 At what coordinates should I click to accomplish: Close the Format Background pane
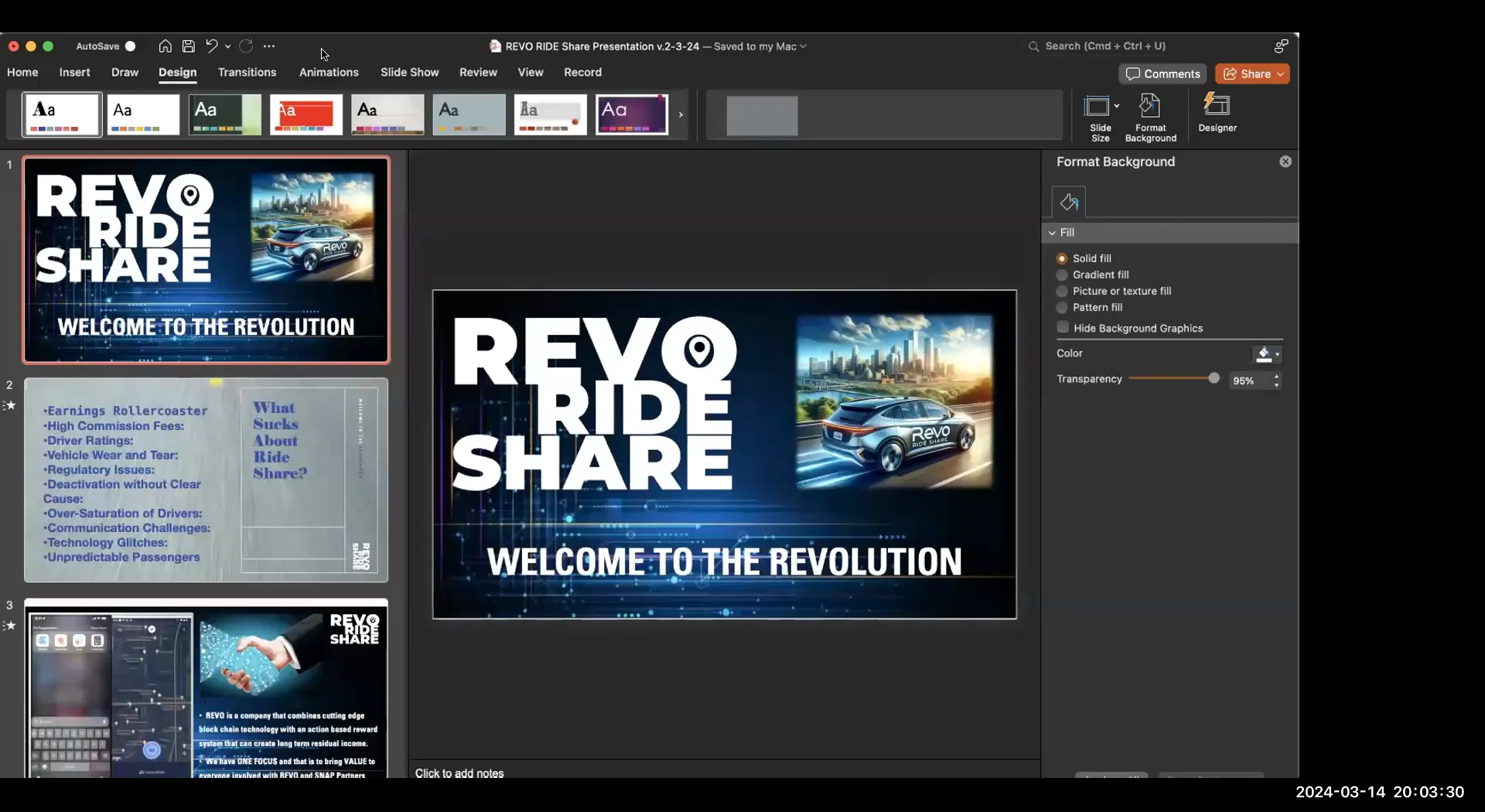click(x=1285, y=162)
